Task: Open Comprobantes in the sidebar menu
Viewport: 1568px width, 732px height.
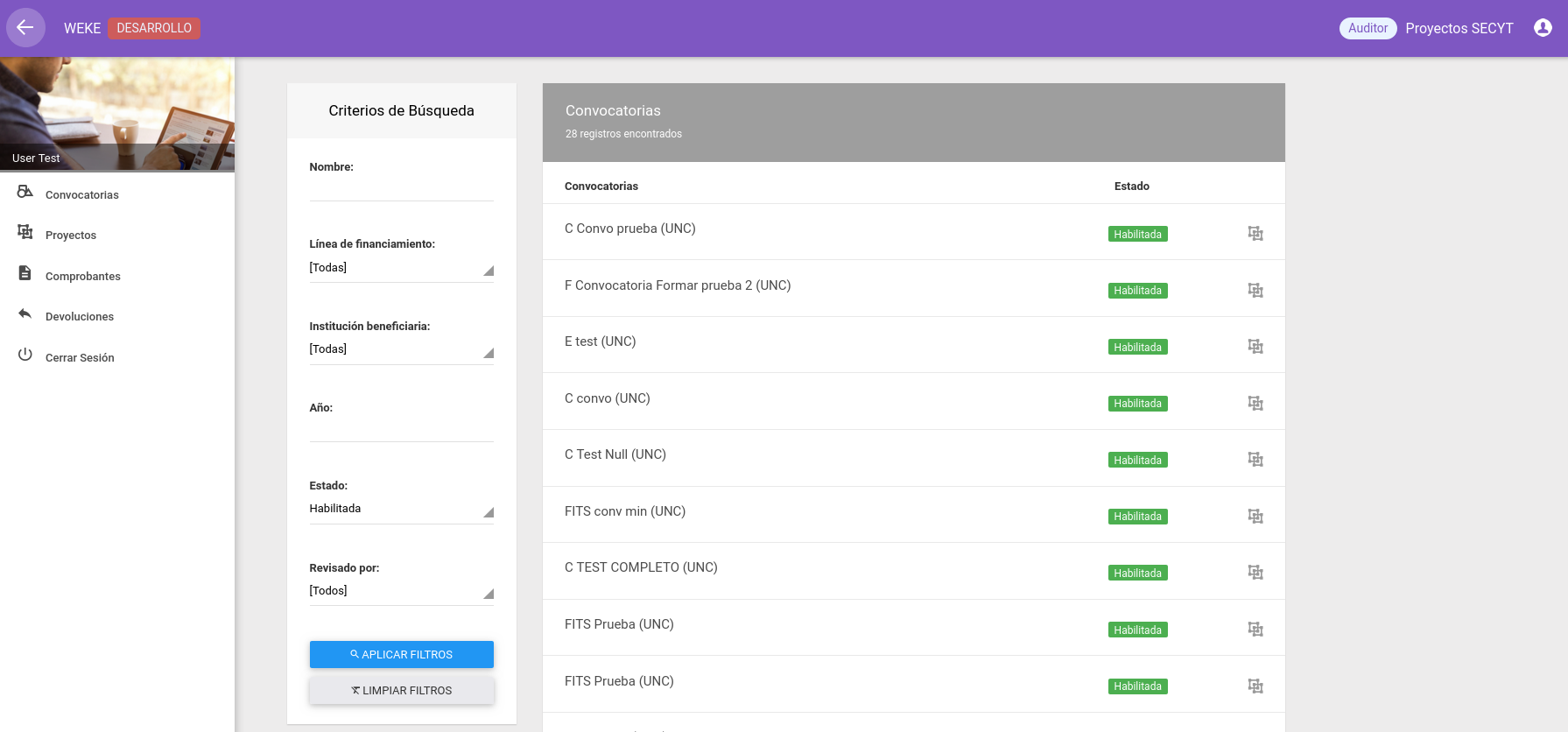Action: pyautogui.click(x=82, y=276)
